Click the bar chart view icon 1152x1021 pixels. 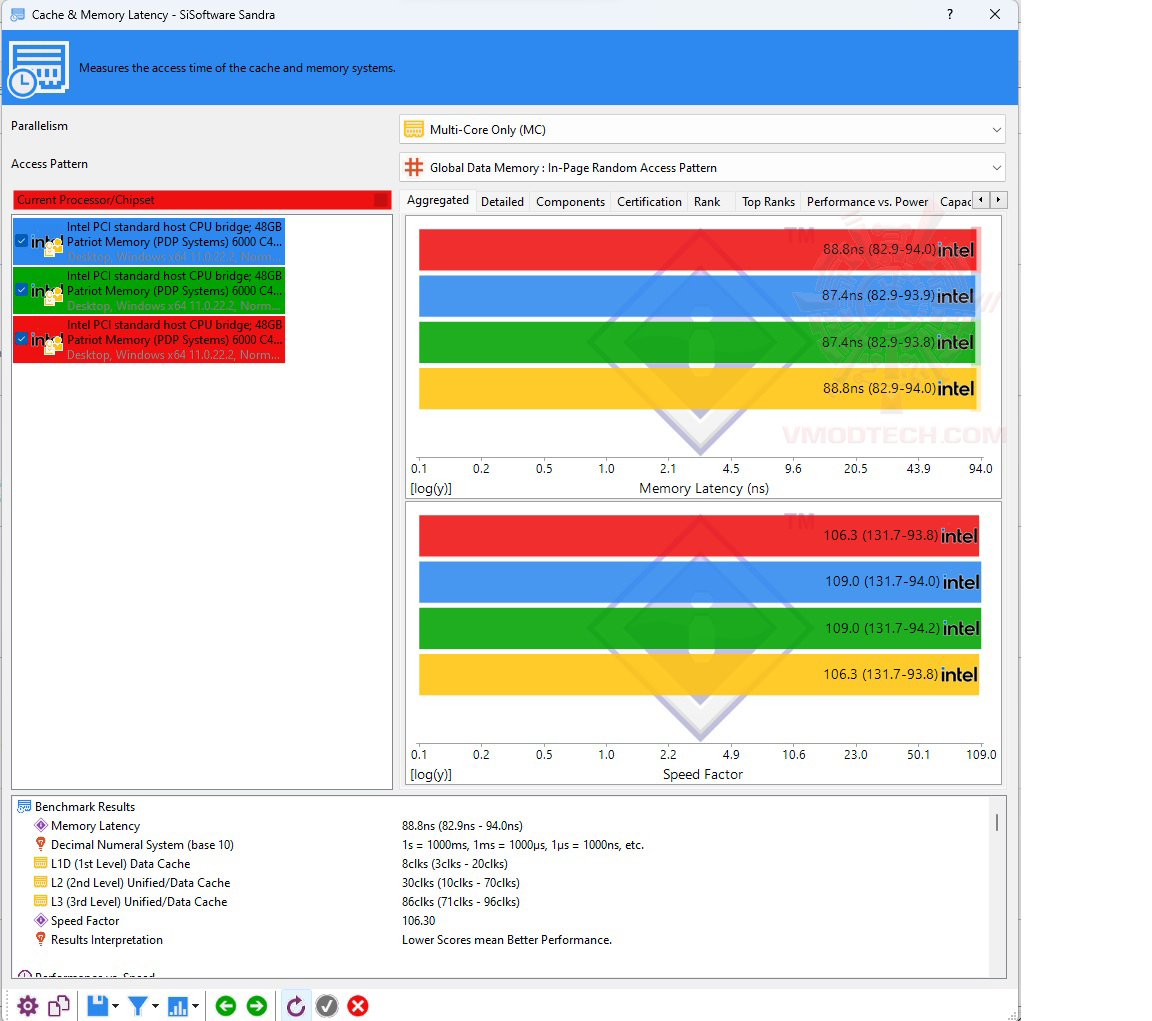(178, 1006)
